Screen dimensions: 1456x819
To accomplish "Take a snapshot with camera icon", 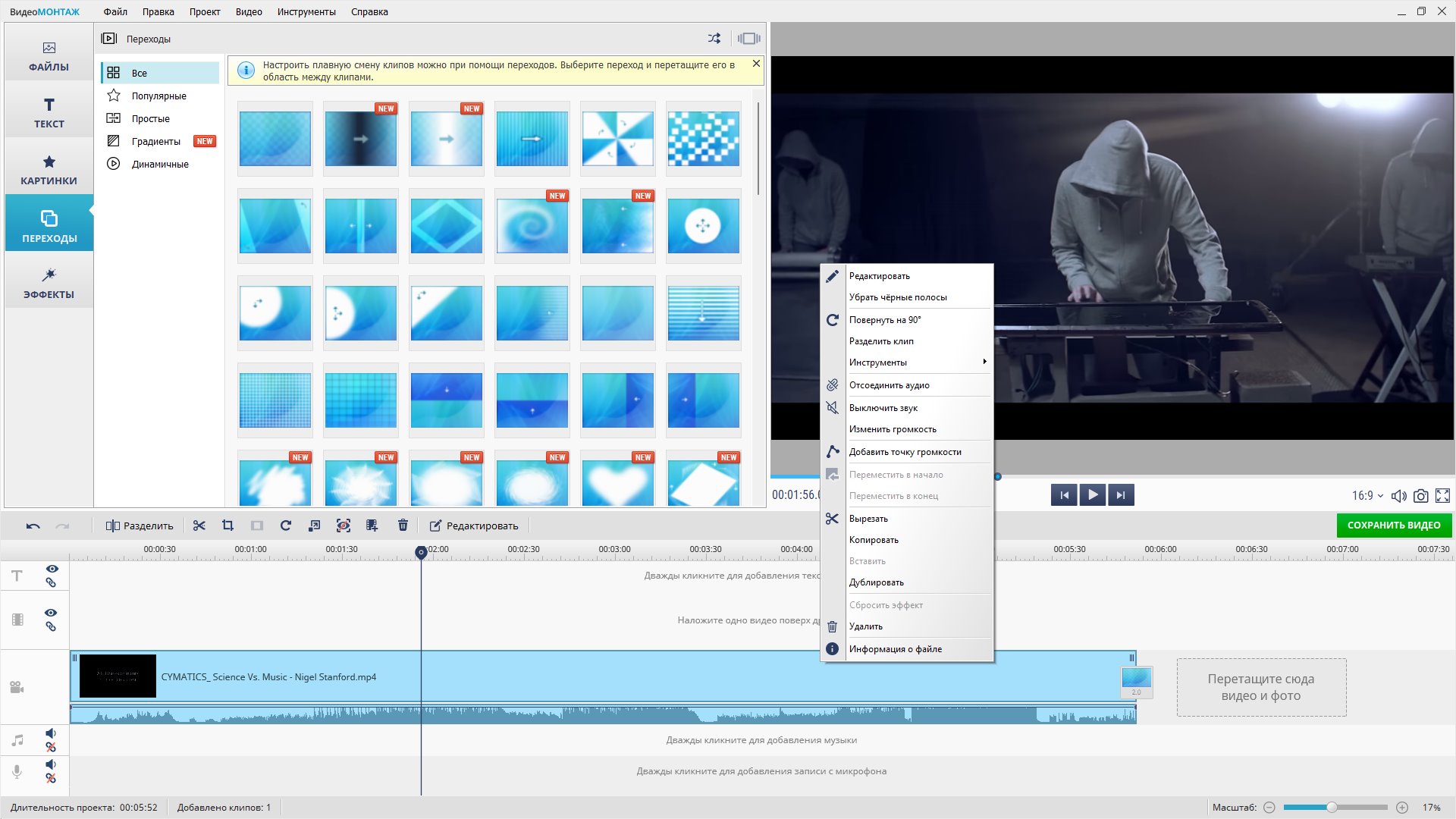I will [x=1421, y=496].
